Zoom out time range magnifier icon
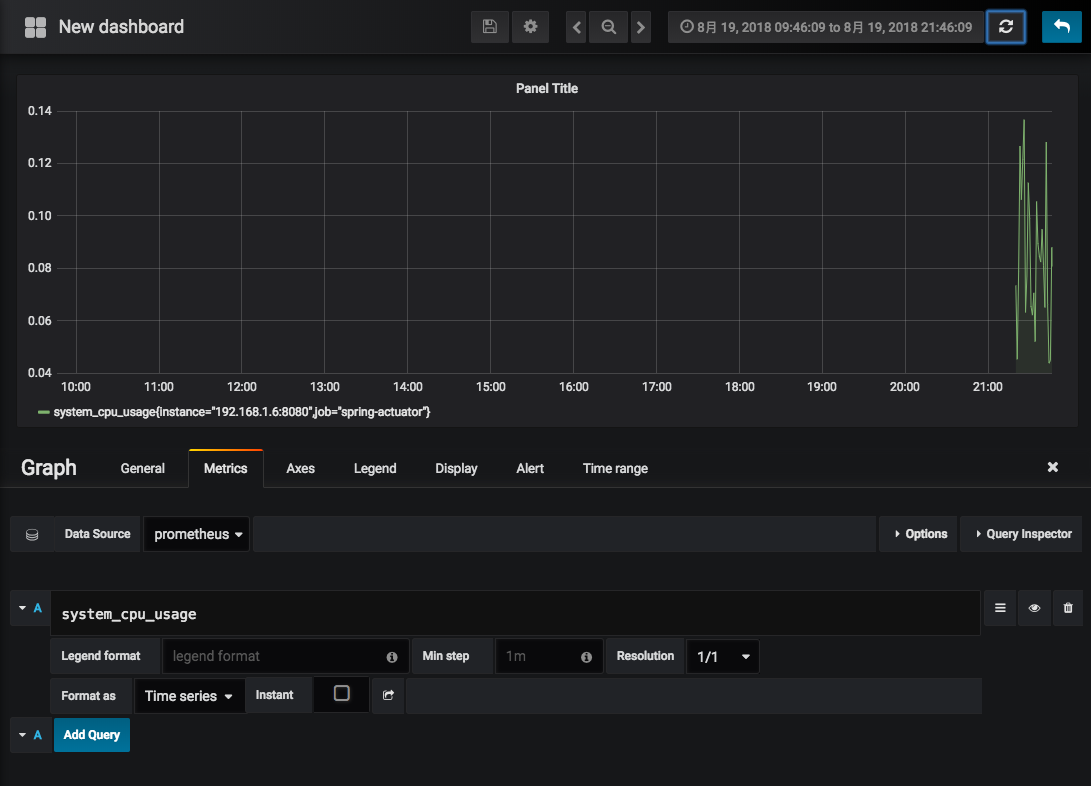 (x=608, y=27)
